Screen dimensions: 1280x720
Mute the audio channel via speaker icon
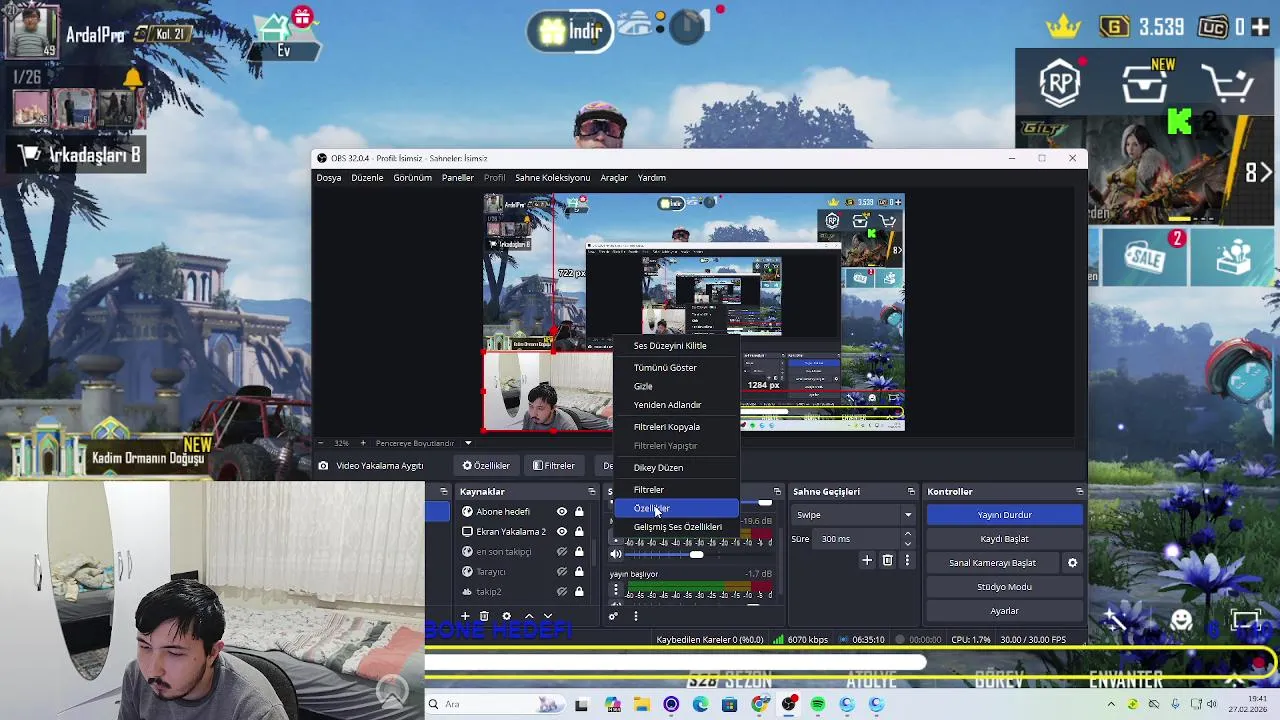point(616,554)
